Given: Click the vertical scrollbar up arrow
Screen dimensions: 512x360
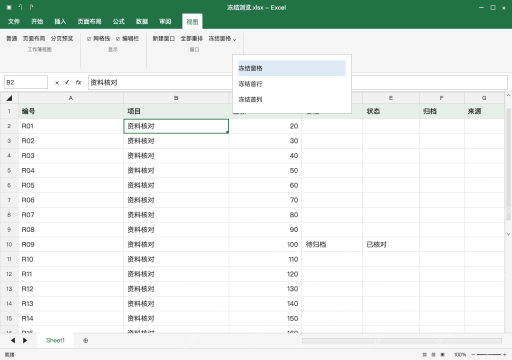Looking at the screenshot, I should point(508,95).
